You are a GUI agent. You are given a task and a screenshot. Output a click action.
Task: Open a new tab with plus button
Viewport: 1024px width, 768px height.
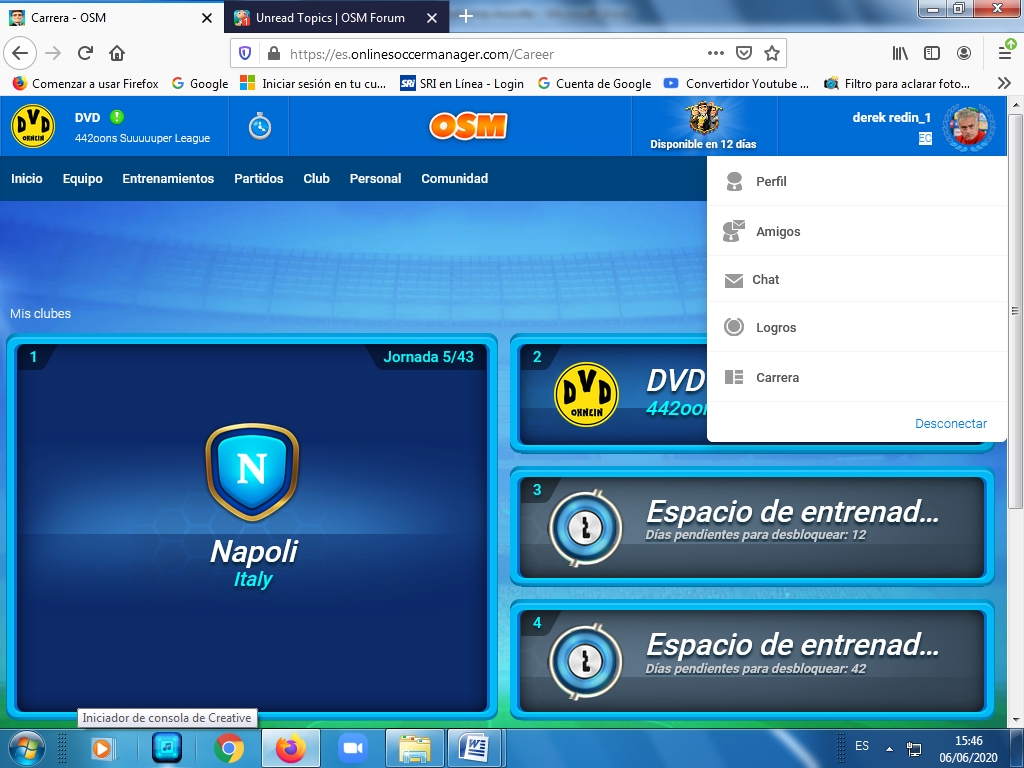pos(466,16)
